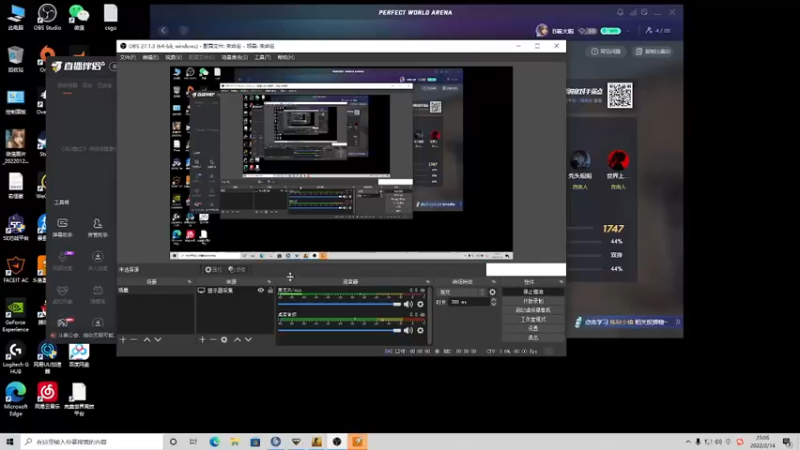The image size is (800, 450).
Task: Select the scene row in Scenes list
Action: tap(156, 290)
